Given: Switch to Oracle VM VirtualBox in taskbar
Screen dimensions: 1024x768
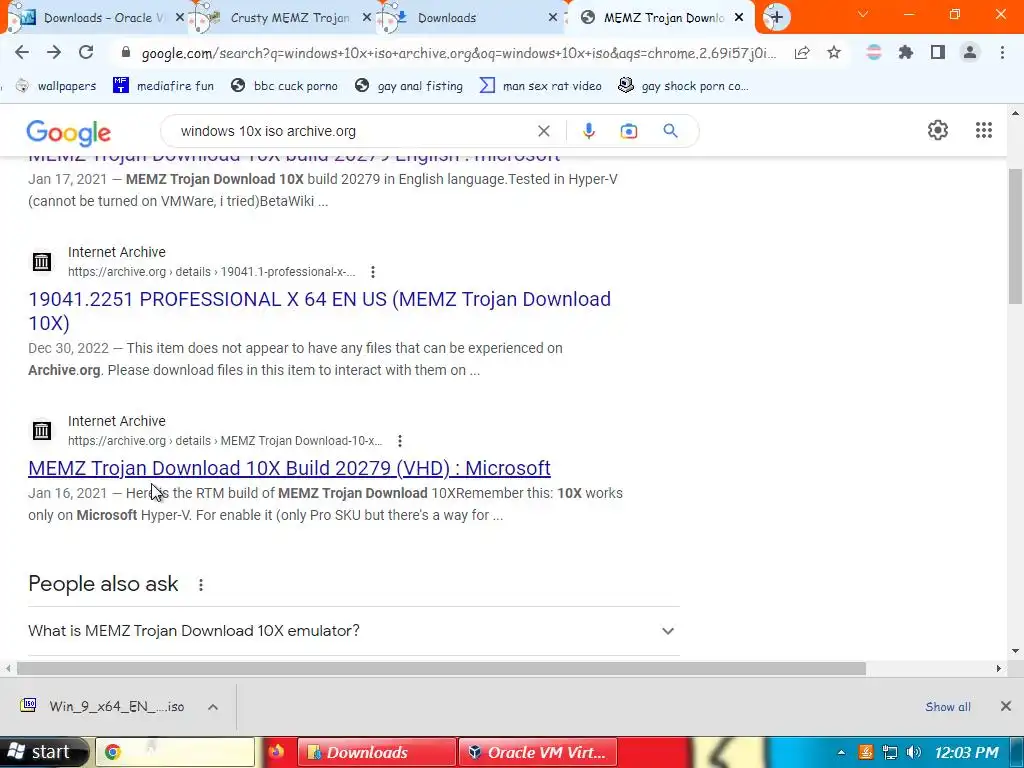Looking at the screenshot, I should [x=537, y=752].
